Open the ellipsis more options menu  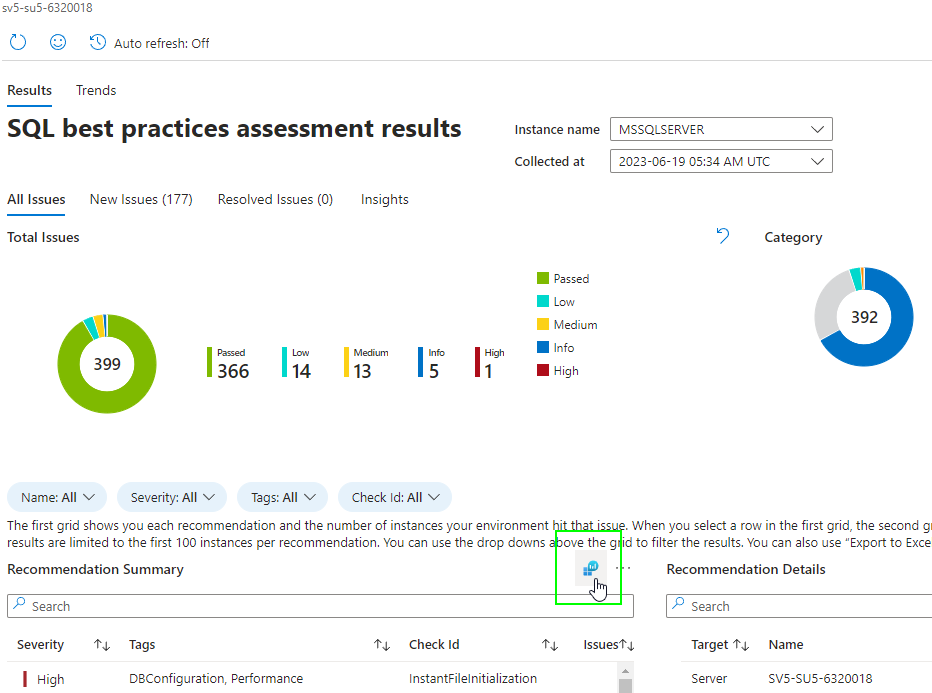(623, 568)
